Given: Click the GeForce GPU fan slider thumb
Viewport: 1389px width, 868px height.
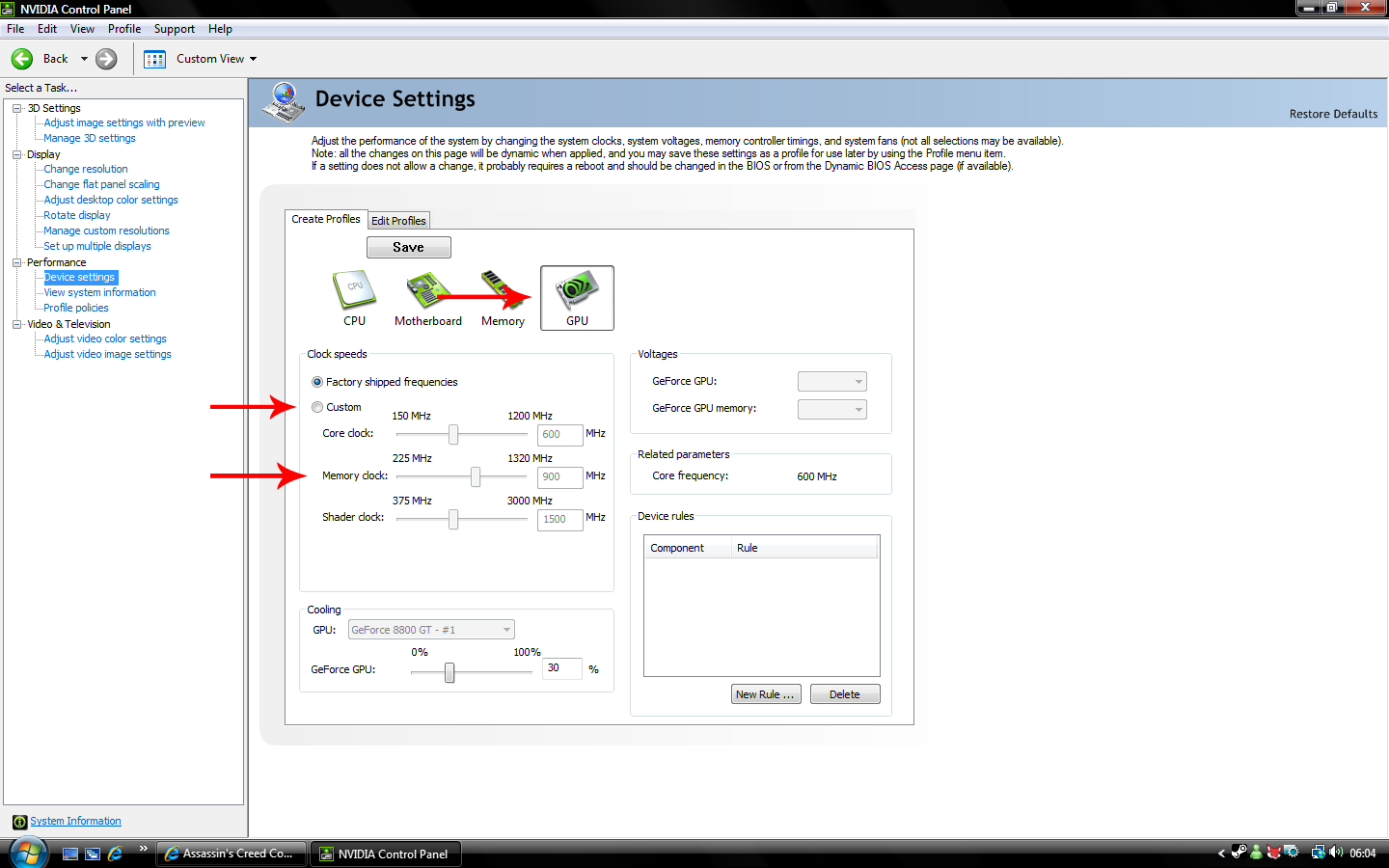Looking at the screenshot, I should click(449, 672).
